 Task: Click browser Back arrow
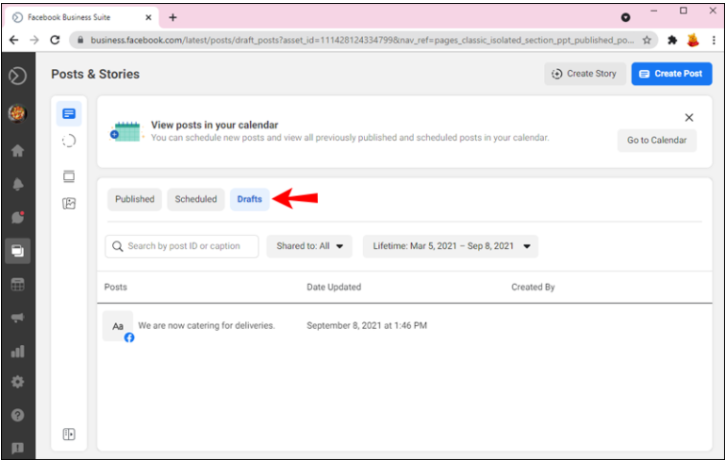(14, 40)
